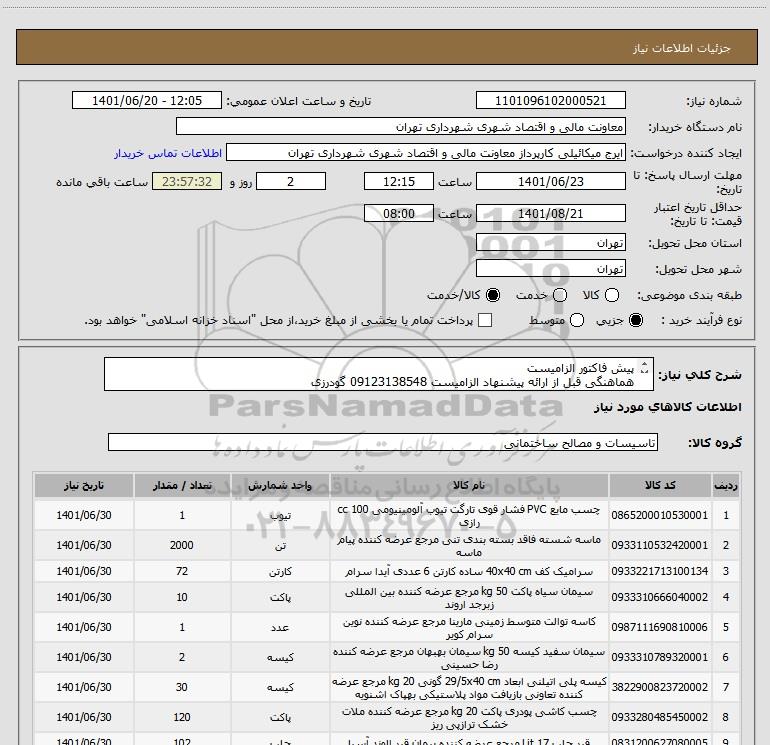Click product code 0933110532420001
Screen dimensions: 770x745
coord(660,545)
